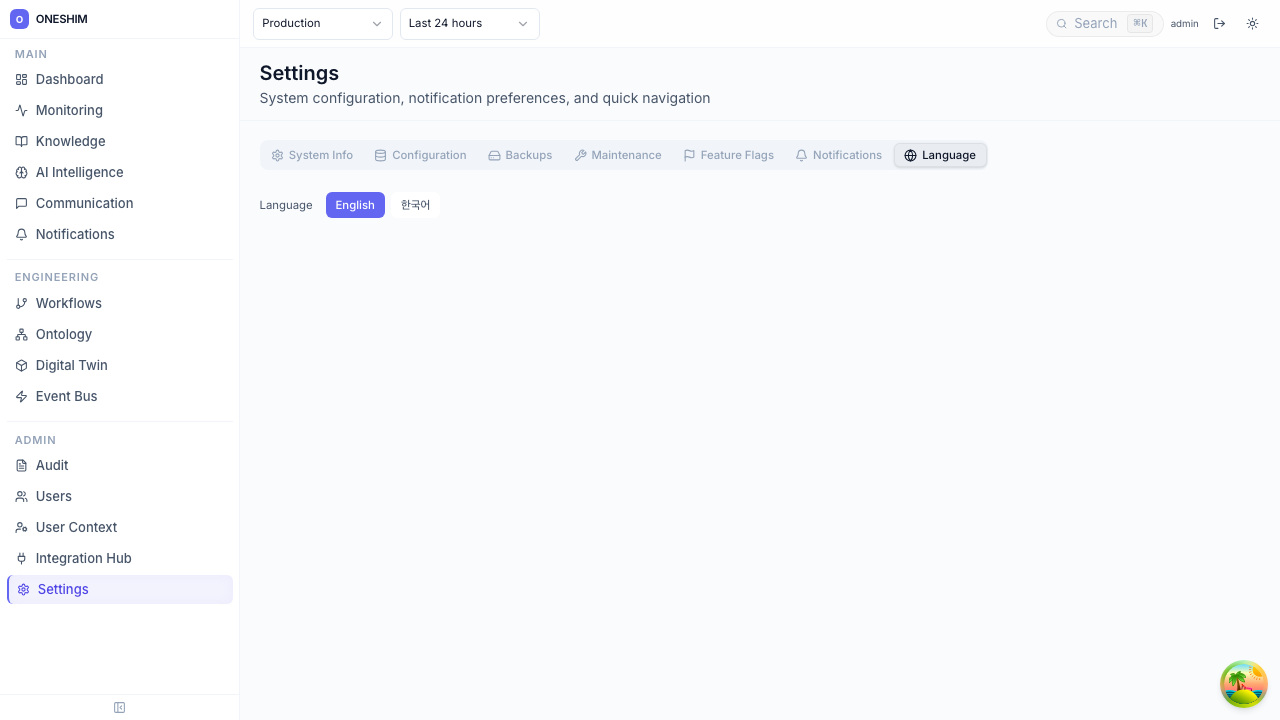This screenshot has width=1280, height=720.
Task: Open the Maintenance settings tab
Action: point(617,155)
